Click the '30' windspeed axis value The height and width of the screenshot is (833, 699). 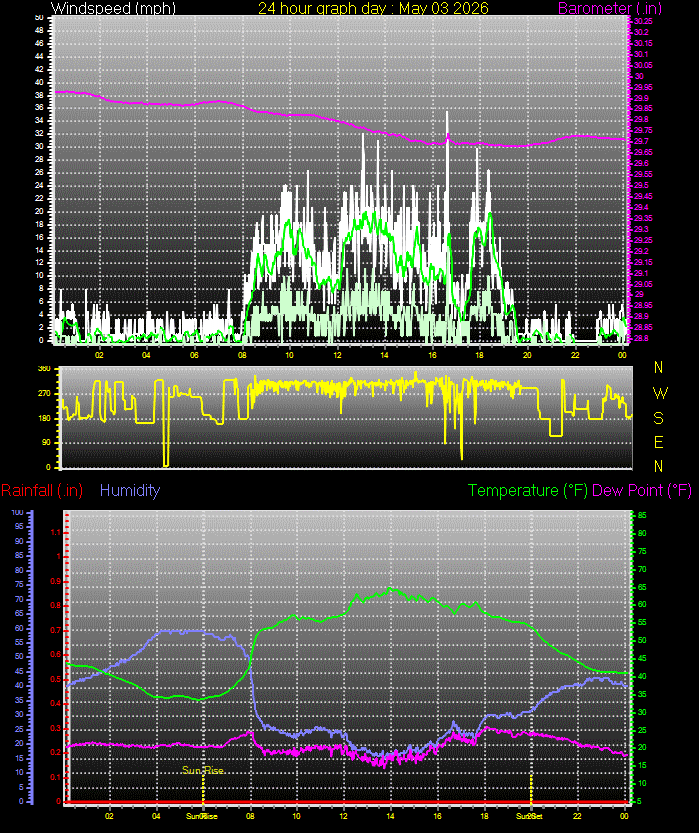(x=39, y=147)
